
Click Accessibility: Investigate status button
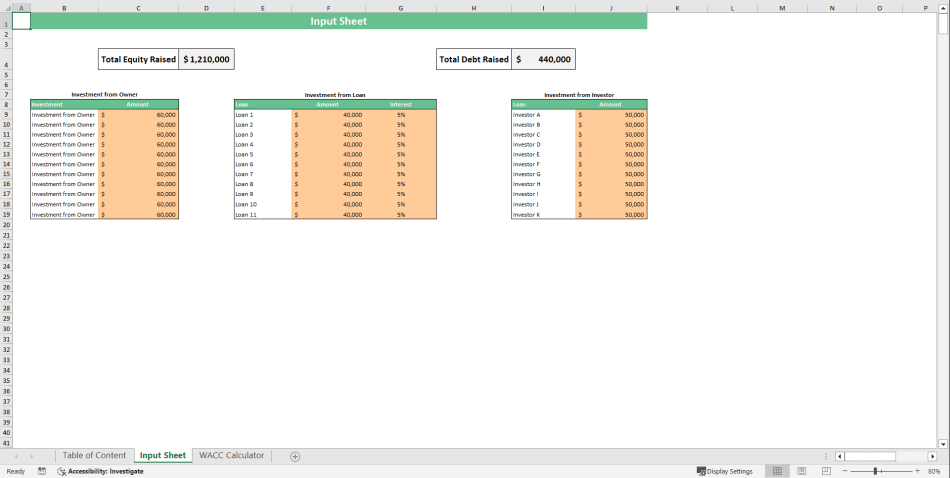[100, 471]
